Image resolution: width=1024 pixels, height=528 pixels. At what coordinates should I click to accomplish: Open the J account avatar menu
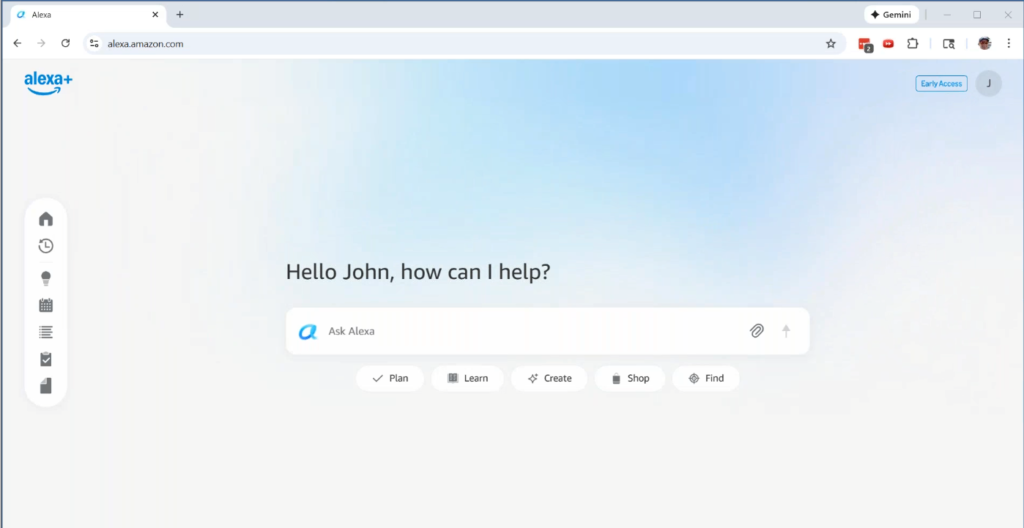tap(988, 84)
